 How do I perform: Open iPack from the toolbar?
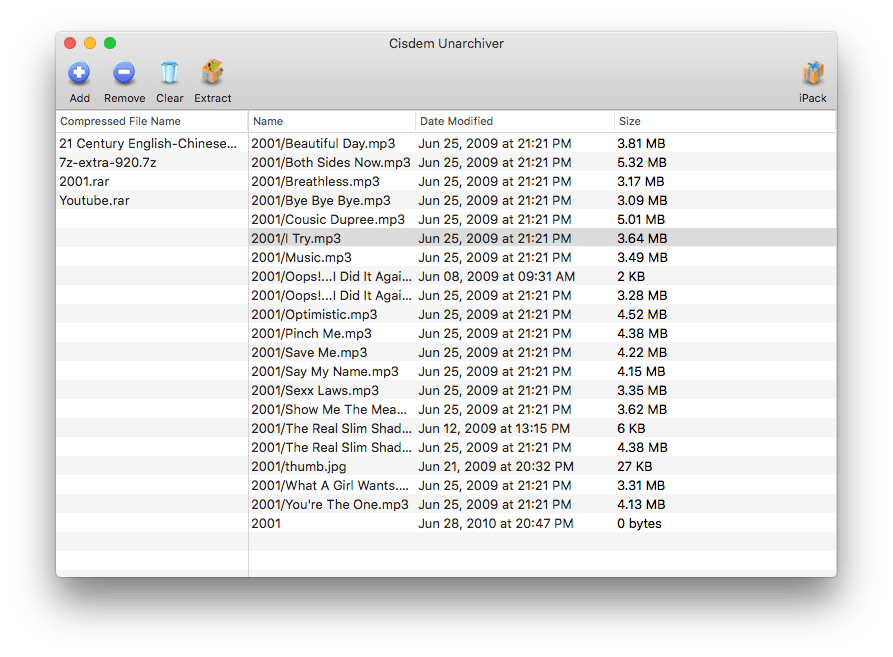click(x=812, y=74)
